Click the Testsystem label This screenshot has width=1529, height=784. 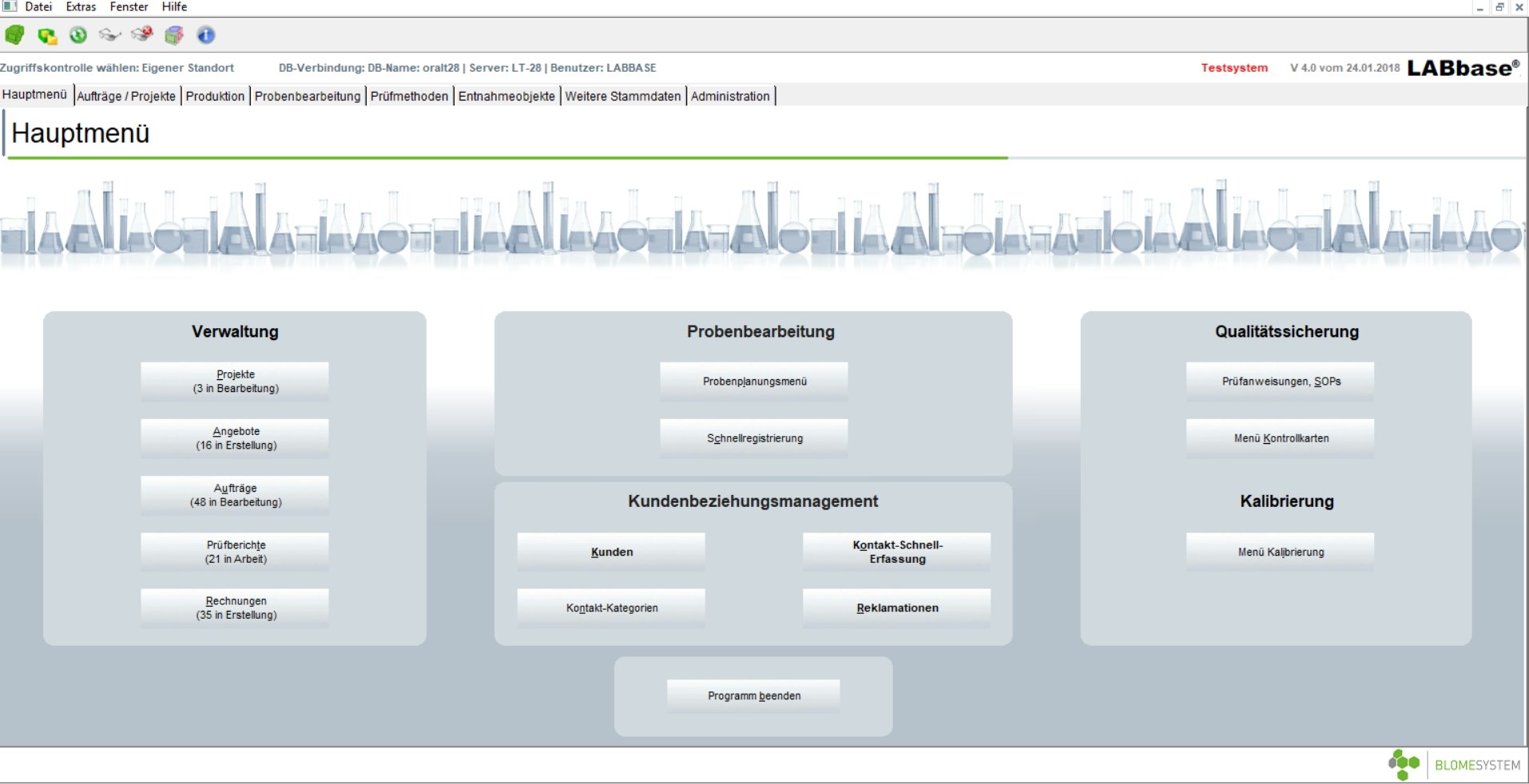pyautogui.click(x=1233, y=68)
